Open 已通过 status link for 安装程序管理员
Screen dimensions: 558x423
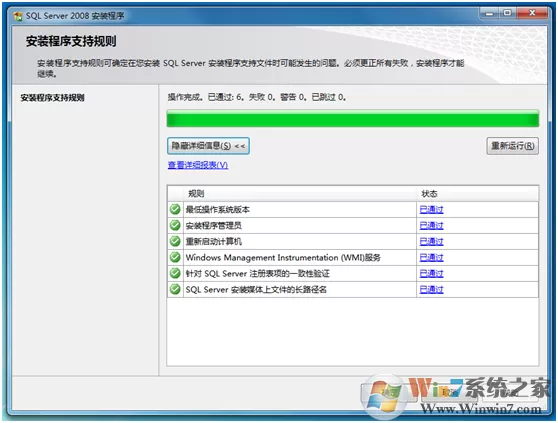pyautogui.click(x=431, y=226)
